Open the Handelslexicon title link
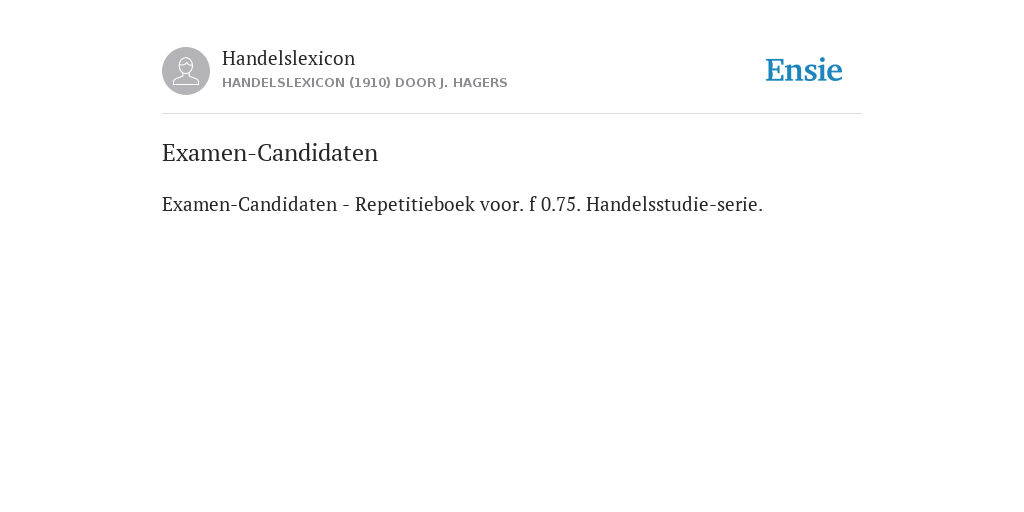 [289, 58]
